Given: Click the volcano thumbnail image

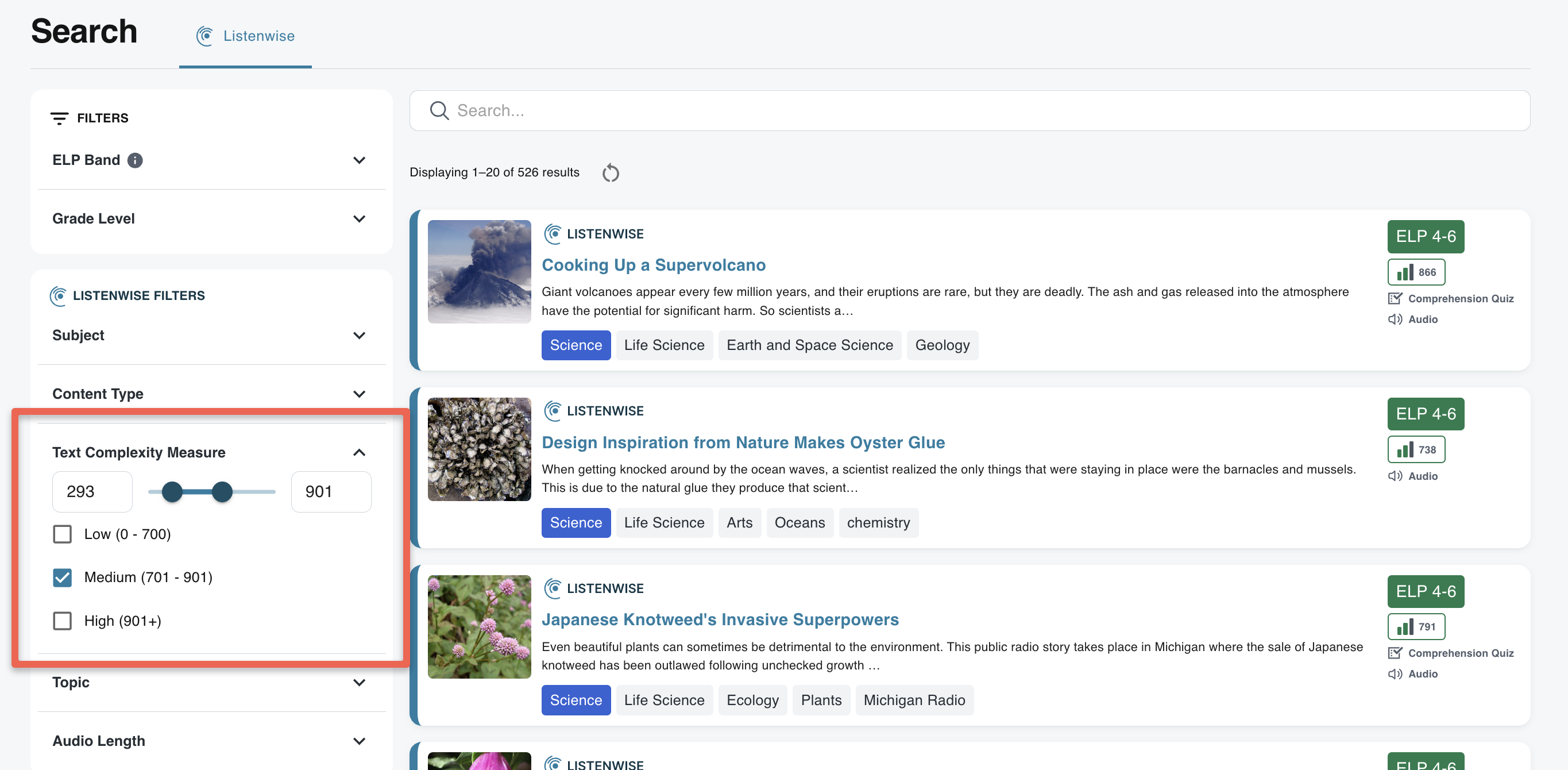Looking at the screenshot, I should [480, 272].
